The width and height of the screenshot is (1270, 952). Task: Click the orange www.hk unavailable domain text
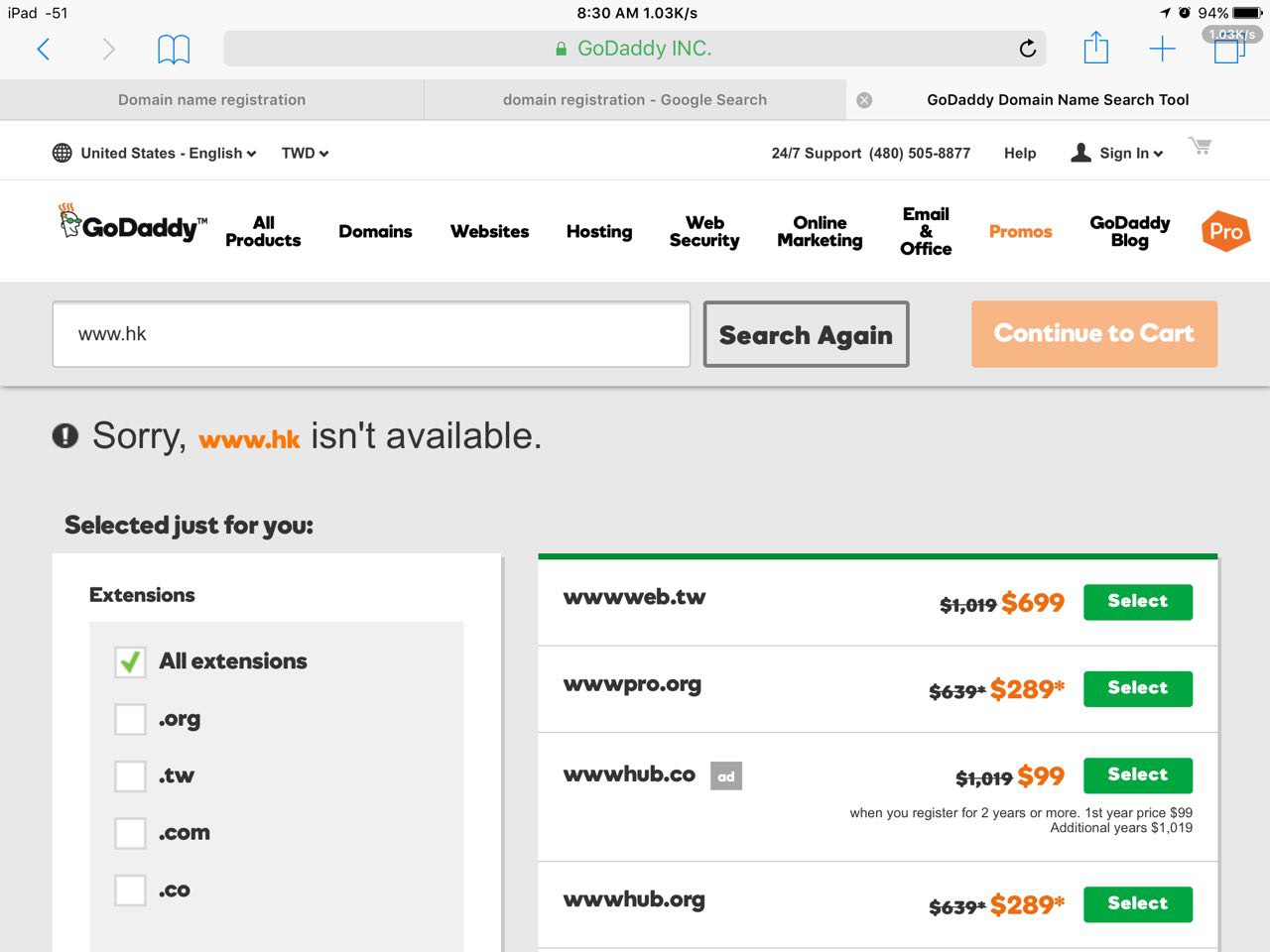[x=249, y=439]
